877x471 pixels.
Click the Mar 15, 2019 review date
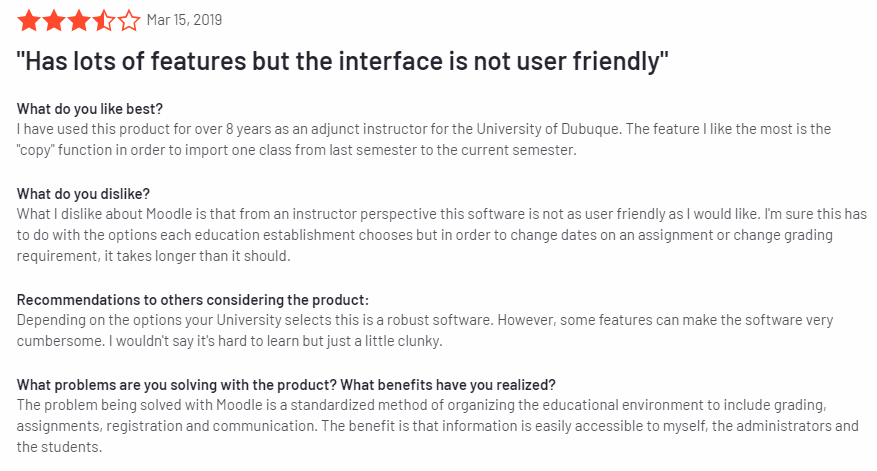[184, 20]
